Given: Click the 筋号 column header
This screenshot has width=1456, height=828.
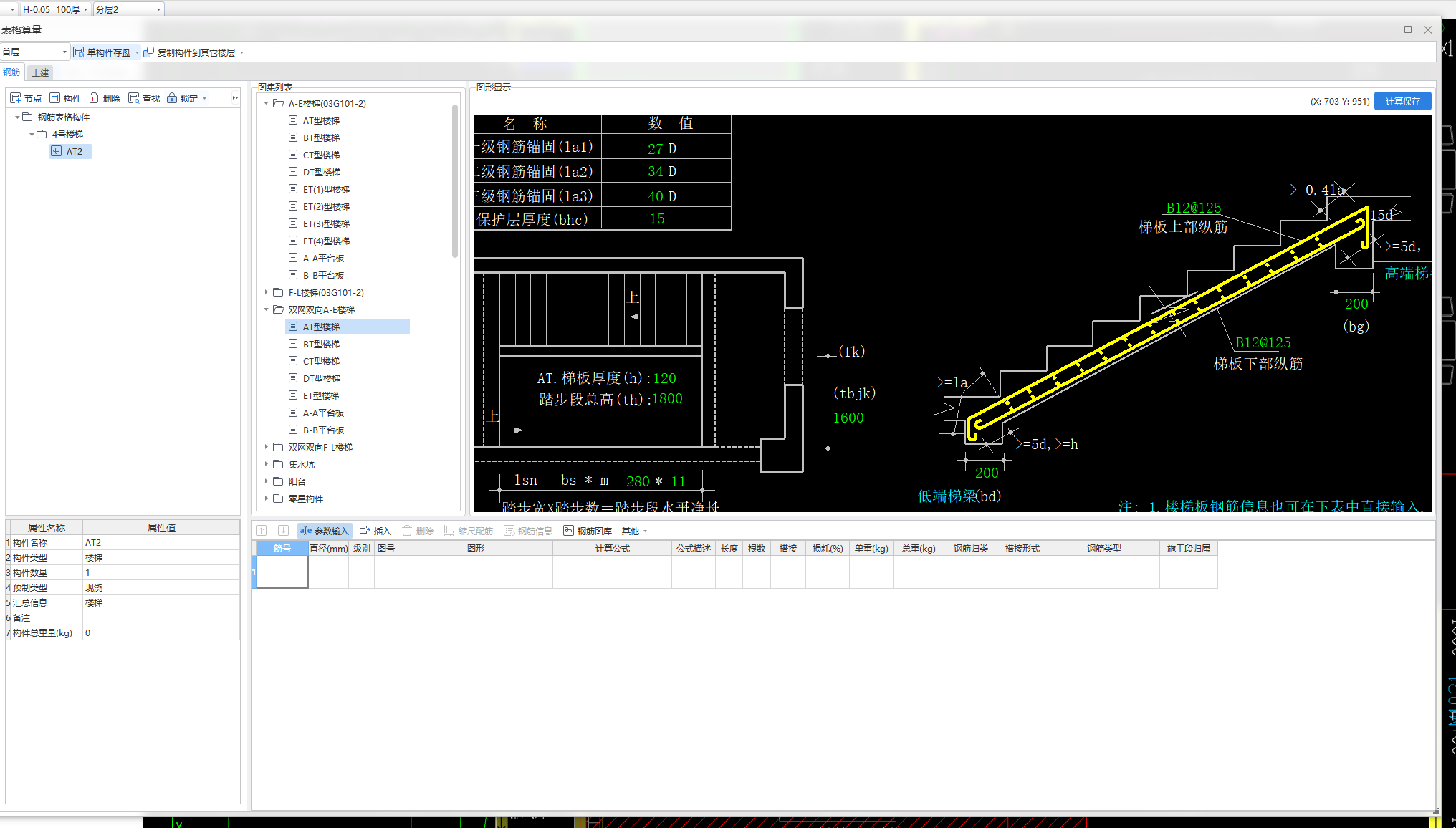Looking at the screenshot, I should point(282,548).
